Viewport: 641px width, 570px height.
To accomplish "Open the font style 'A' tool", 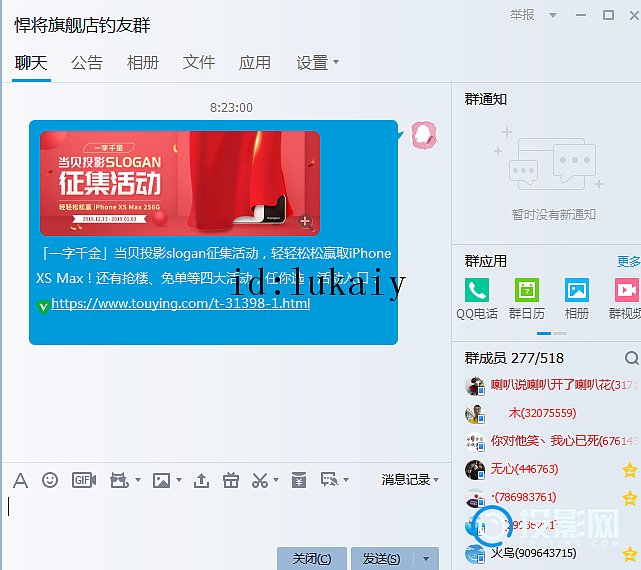I will point(20,480).
